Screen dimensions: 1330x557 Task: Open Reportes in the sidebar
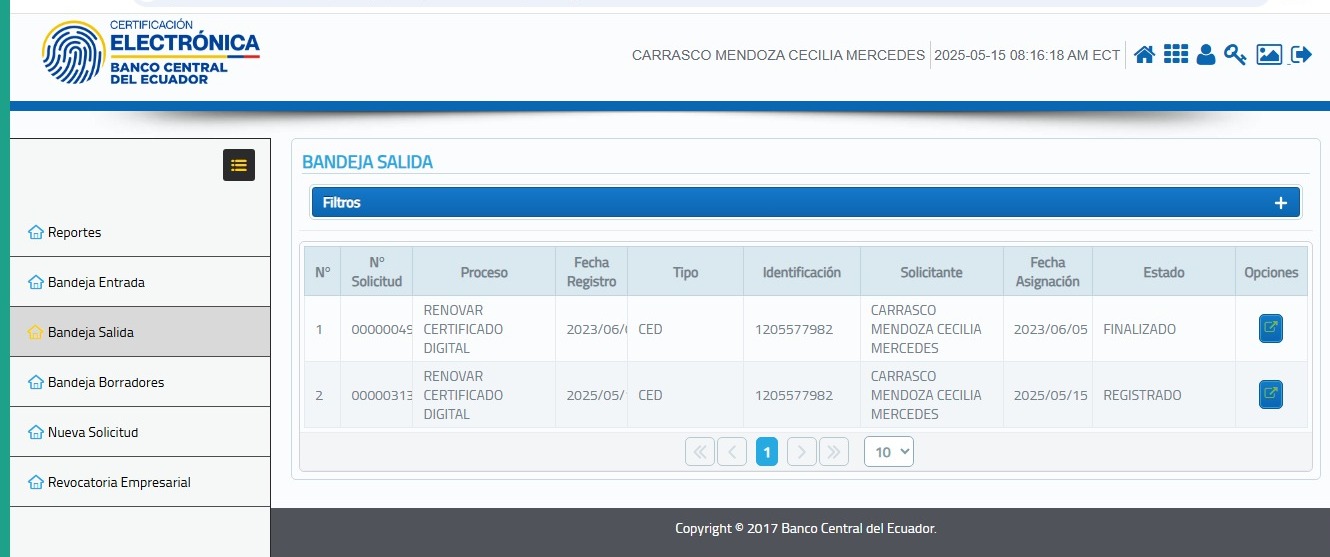click(75, 232)
